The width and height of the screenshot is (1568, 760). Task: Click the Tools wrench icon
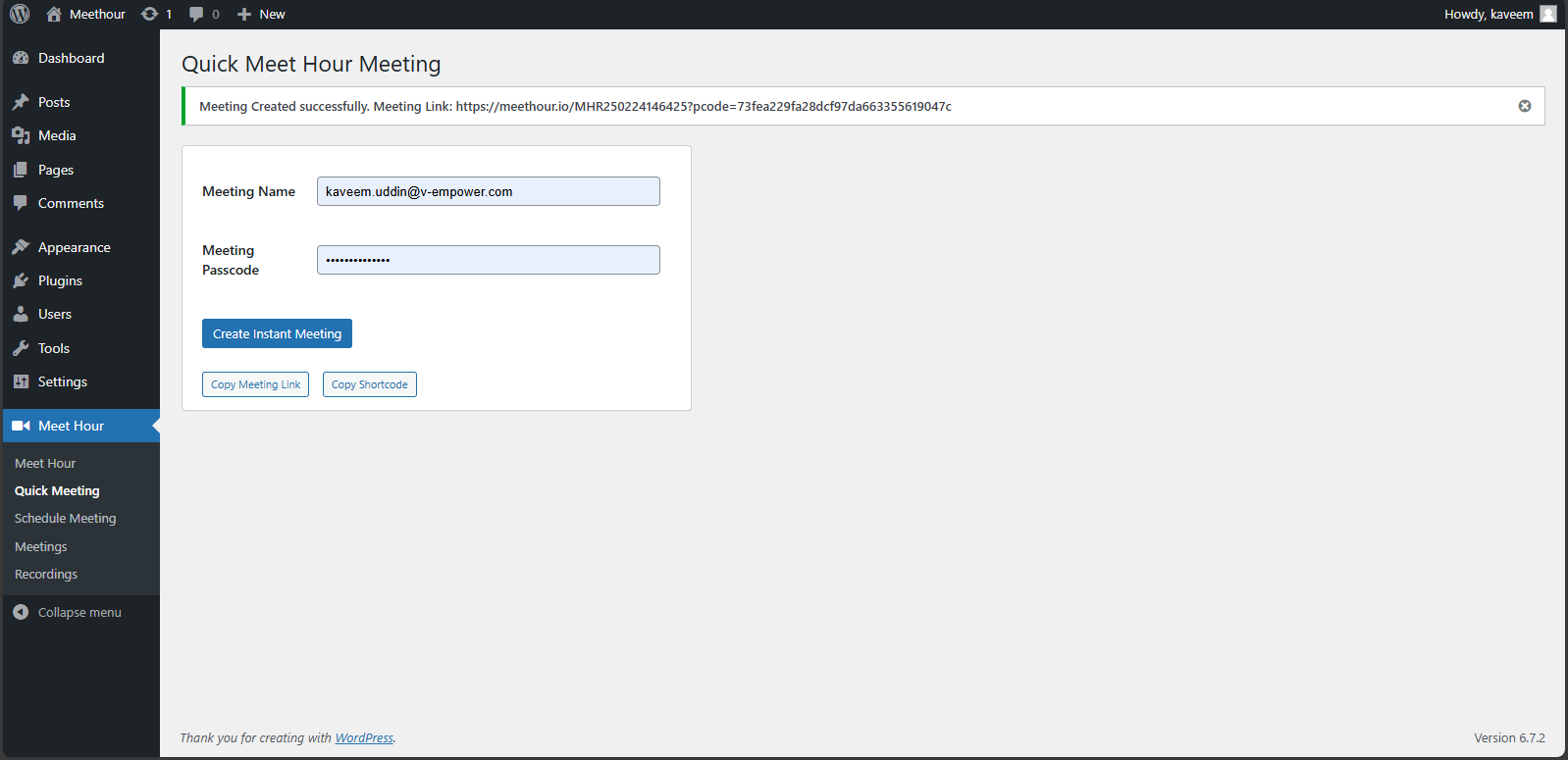pyautogui.click(x=21, y=348)
